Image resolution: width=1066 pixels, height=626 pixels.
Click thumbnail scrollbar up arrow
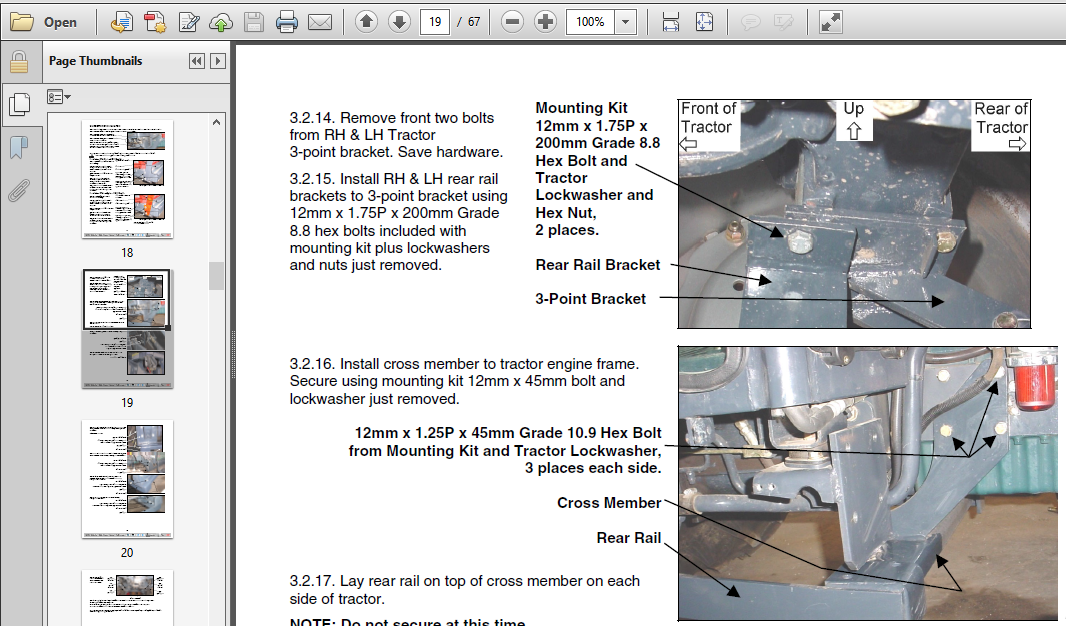216,122
